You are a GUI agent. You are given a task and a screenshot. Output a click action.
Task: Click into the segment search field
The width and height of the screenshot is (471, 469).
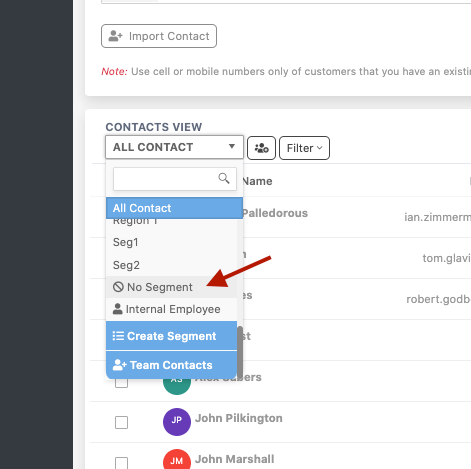click(x=175, y=179)
